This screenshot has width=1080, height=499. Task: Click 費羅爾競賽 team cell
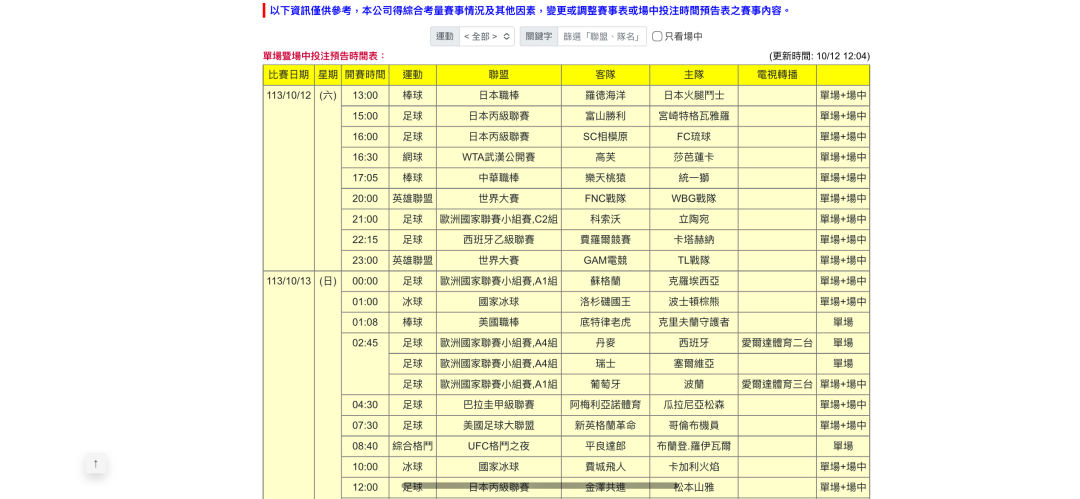coord(605,240)
